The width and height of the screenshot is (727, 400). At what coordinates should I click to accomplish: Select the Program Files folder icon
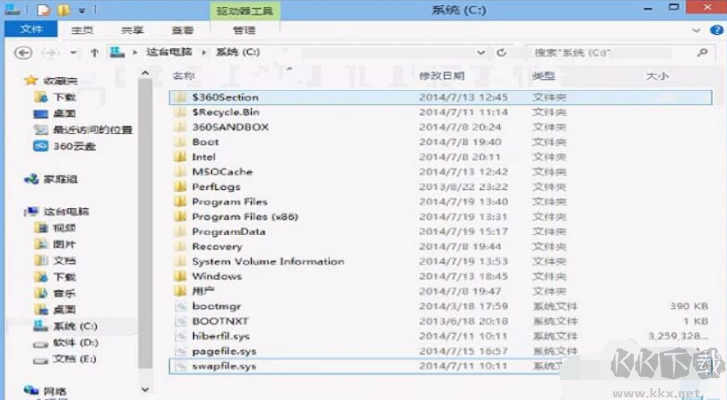coord(180,202)
